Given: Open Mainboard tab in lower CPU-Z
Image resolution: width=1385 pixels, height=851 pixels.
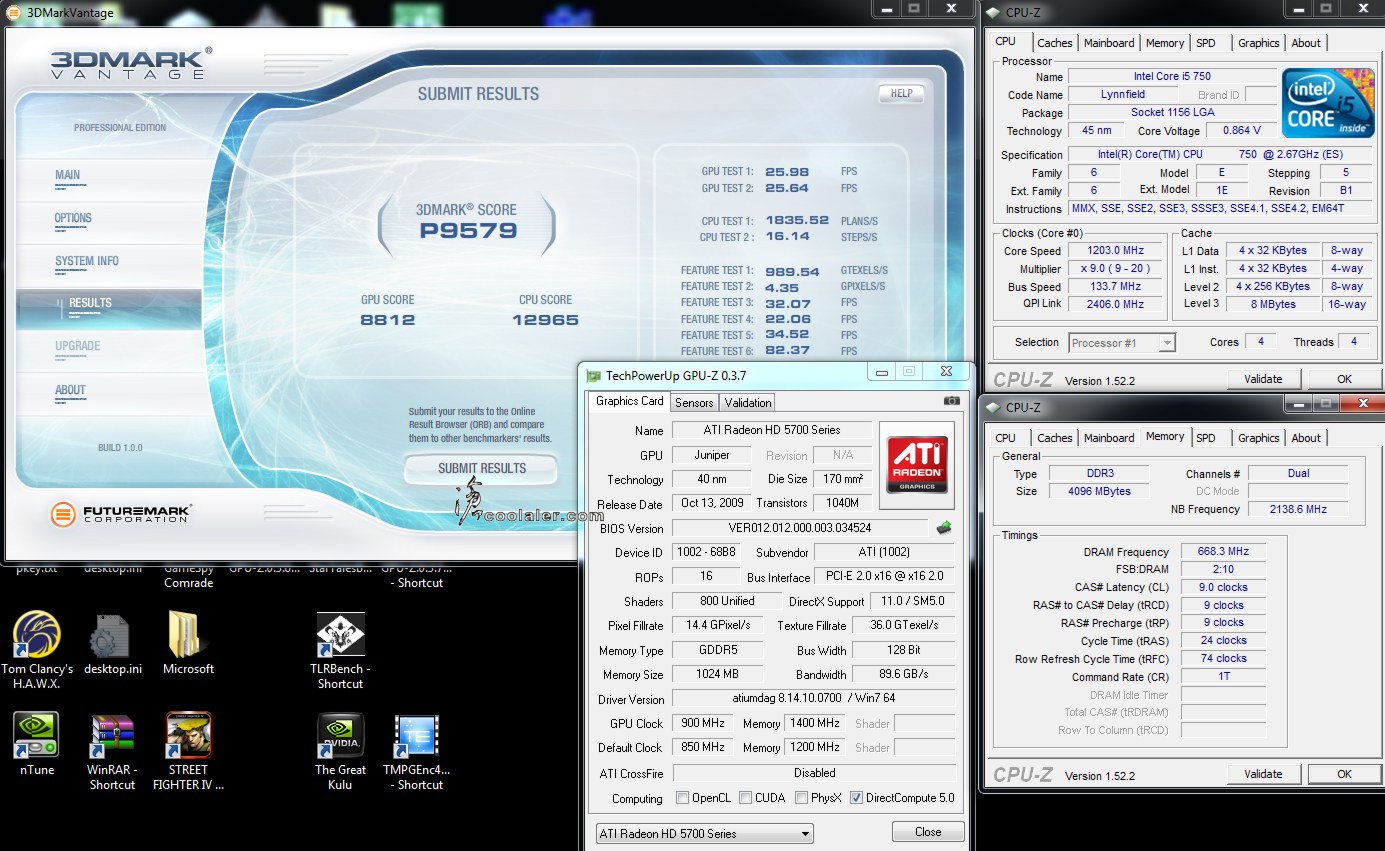Looking at the screenshot, I should [x=1109, y=438].
